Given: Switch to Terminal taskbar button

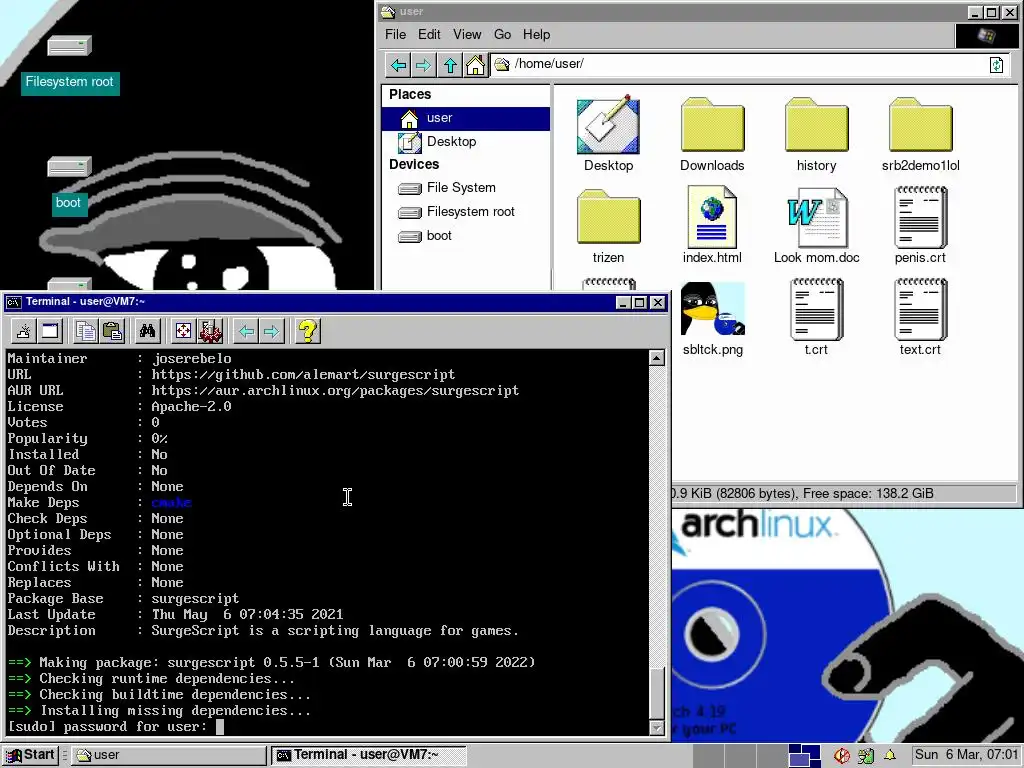Looking at the screenshot, I should click(369, 755).
